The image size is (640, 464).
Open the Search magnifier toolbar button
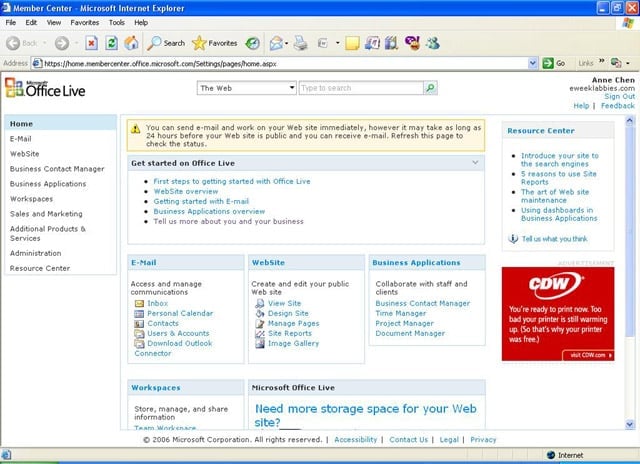click(166, 43)
